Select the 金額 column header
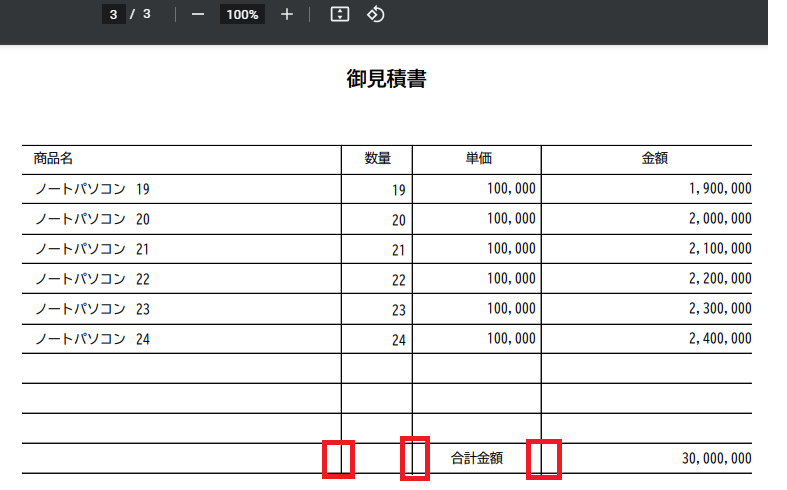787x490 pixels. click(654, 159)
